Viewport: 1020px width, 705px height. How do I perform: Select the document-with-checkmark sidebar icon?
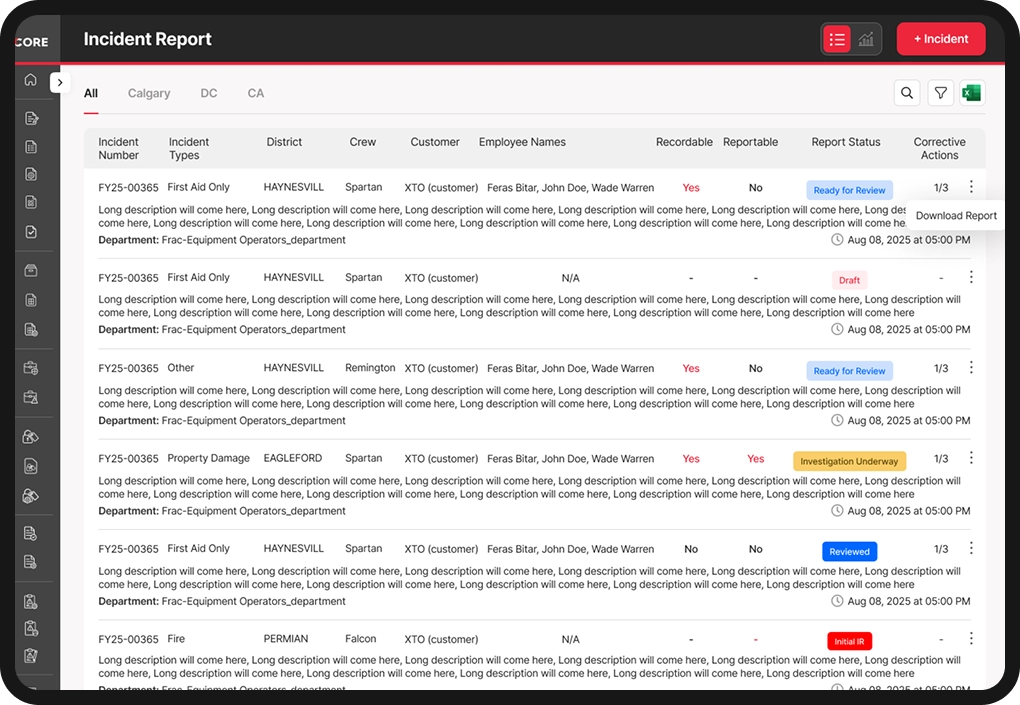[31, 232]
